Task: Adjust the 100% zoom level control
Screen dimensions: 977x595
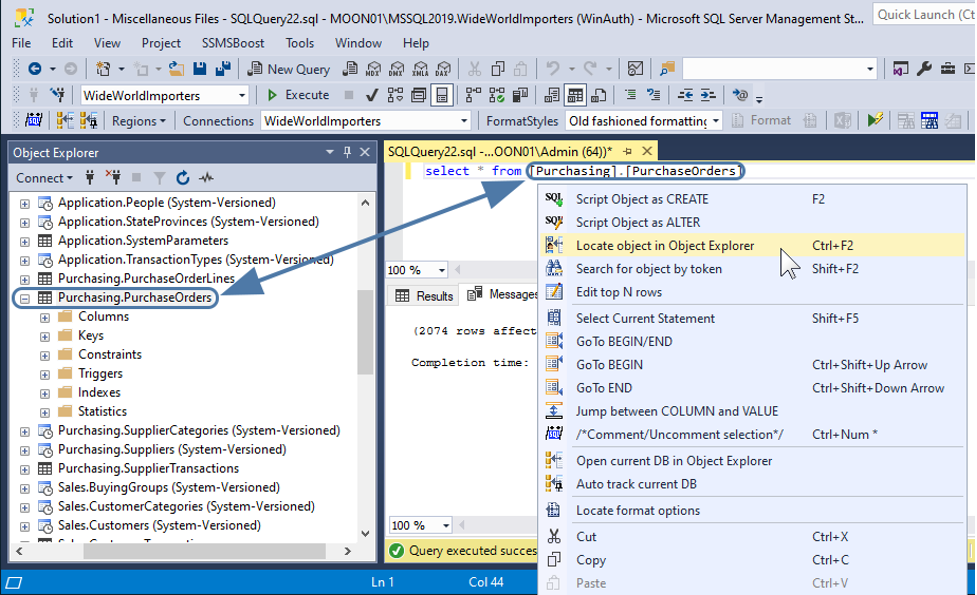Action: [x=415, y=270]
